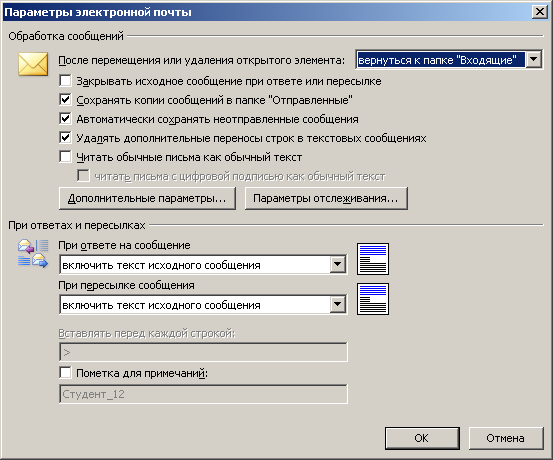Click the При ответах и пересылках heading
This screenshot has width=553, height=460.
pos(77,225)
